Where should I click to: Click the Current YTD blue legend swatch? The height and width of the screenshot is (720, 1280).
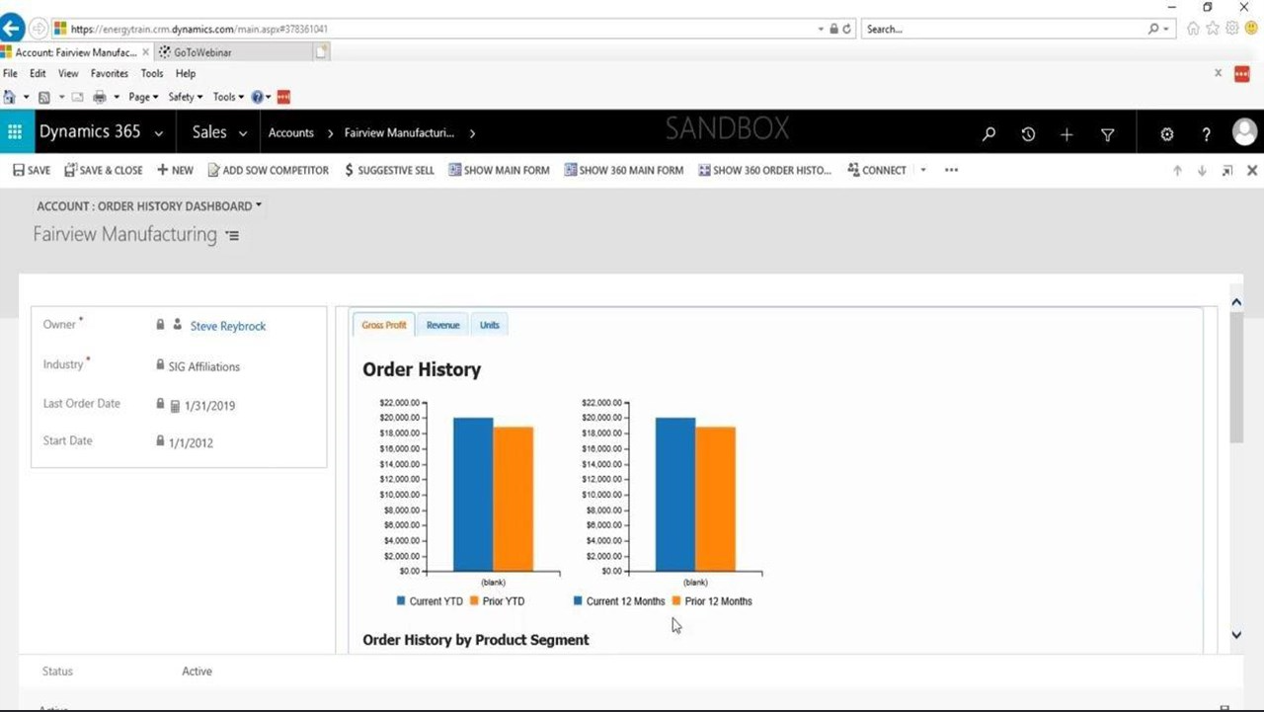[401, 601]
